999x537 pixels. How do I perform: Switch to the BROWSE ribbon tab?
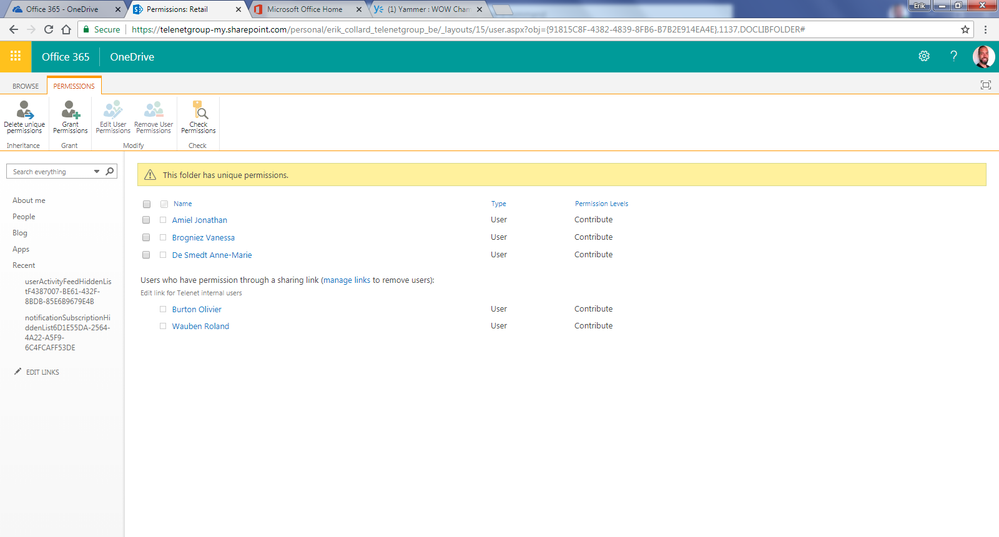click(x=25, y=86)
